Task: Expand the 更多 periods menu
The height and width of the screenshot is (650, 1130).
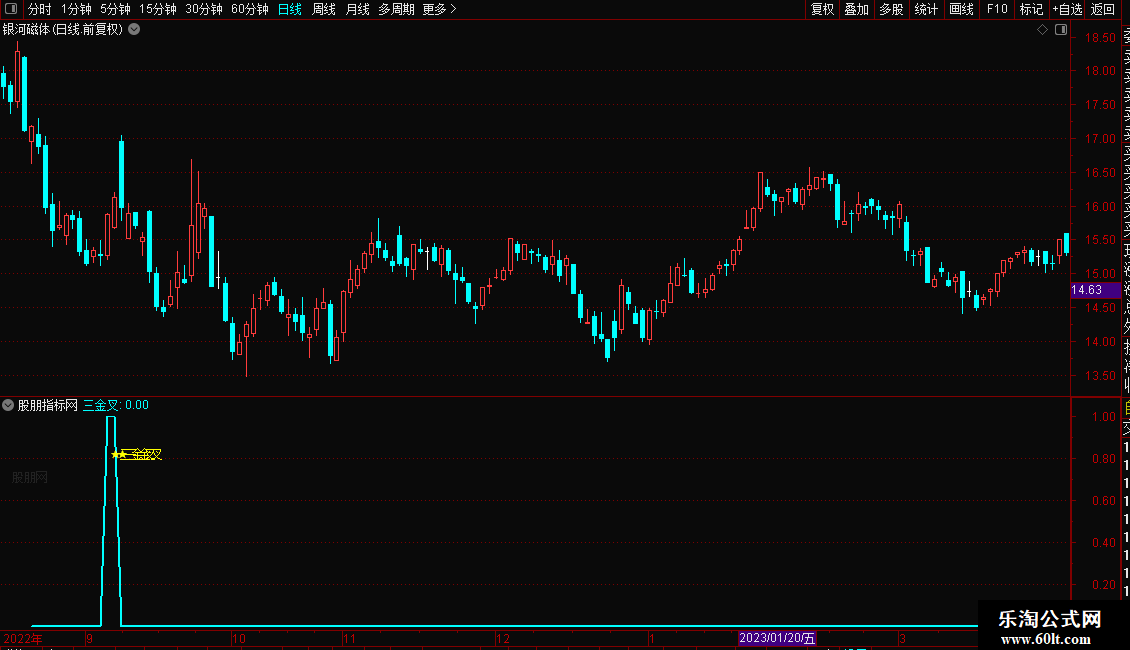Action: click(x=440, y=9)
